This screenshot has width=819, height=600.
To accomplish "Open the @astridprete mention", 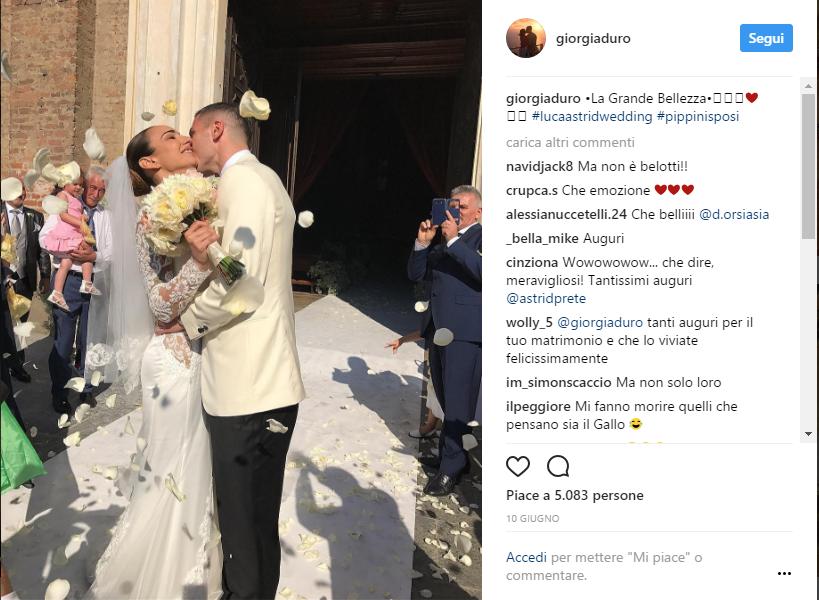I will click(x=546, y=298).
